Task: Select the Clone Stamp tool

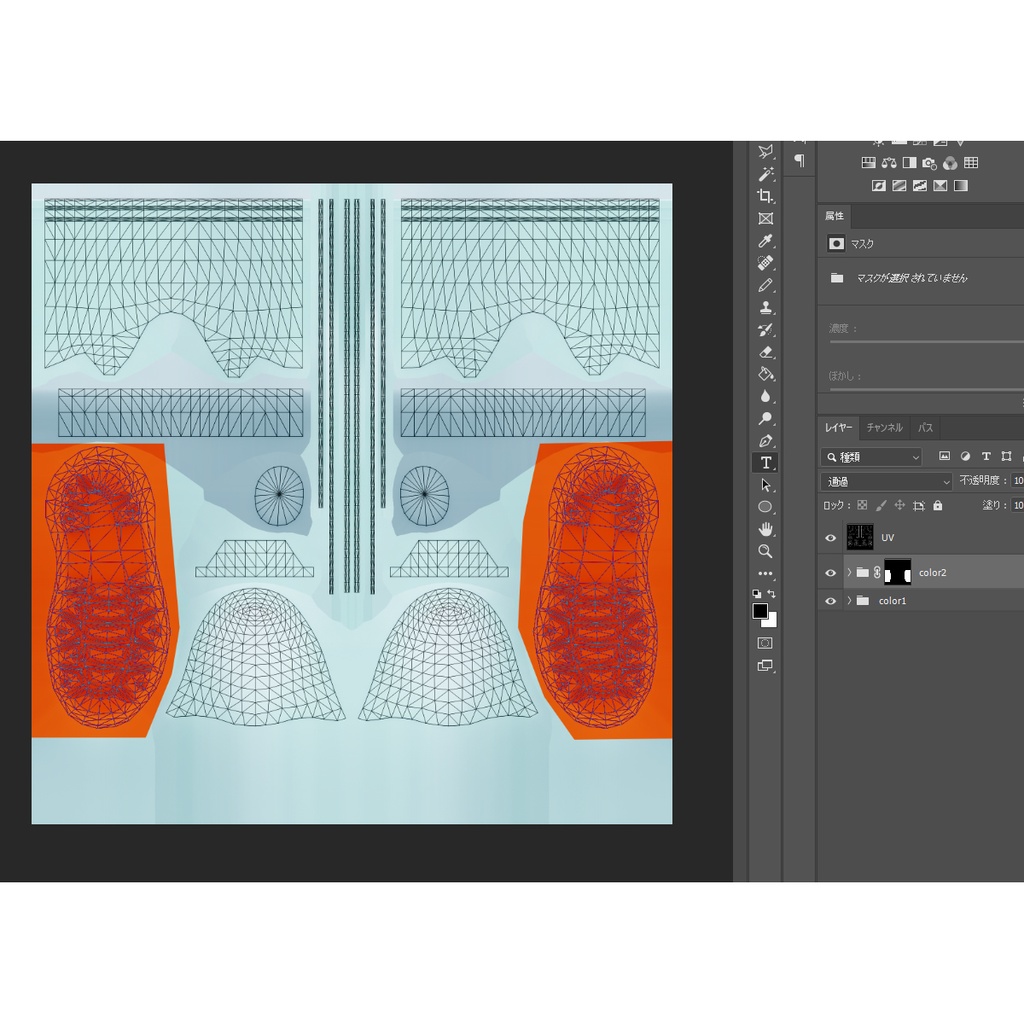Action: pos(765,308)
